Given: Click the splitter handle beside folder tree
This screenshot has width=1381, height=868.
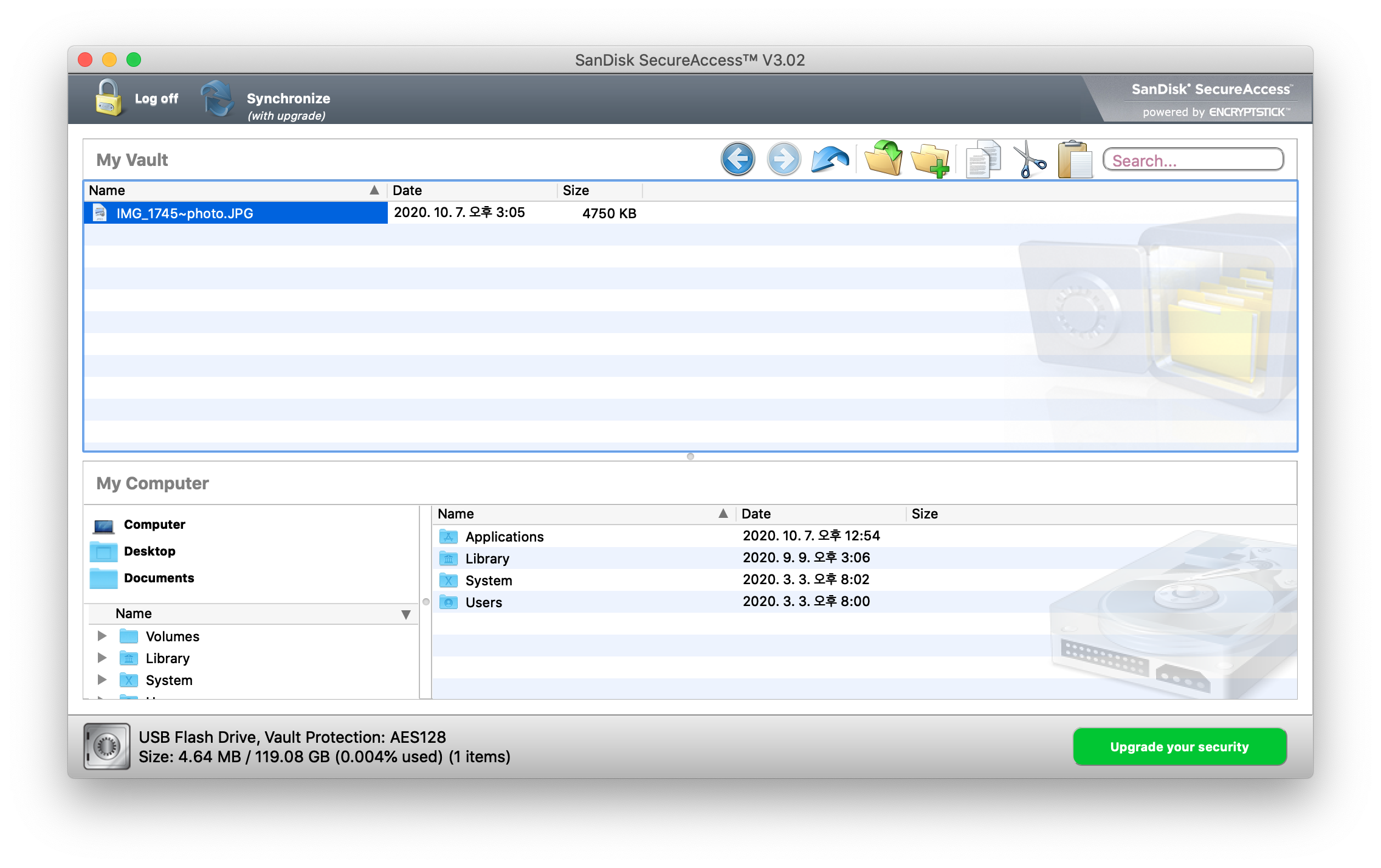Looking at the screenshot, I should [x=426, y=602].
